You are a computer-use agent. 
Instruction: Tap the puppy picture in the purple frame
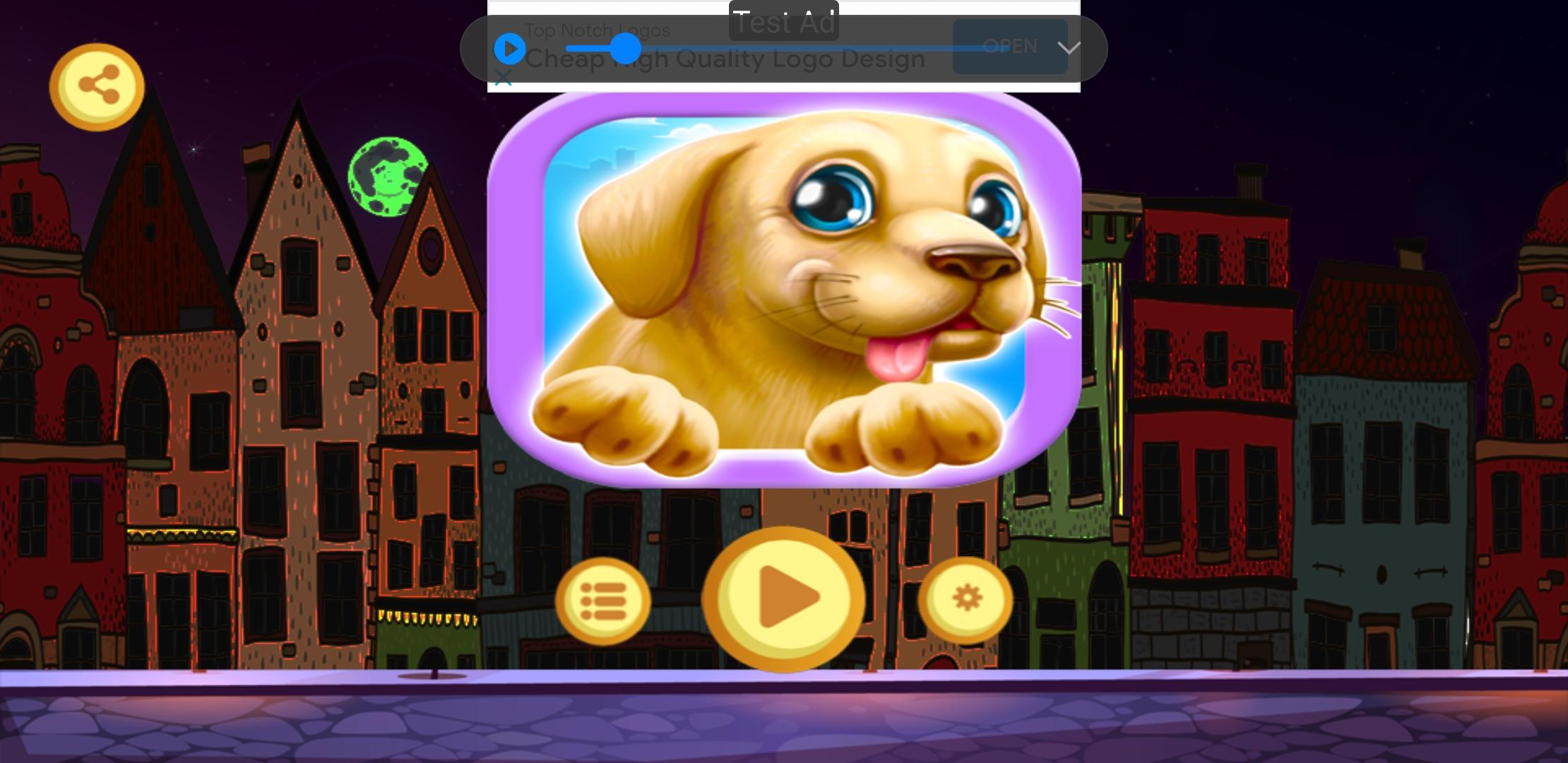784,289
